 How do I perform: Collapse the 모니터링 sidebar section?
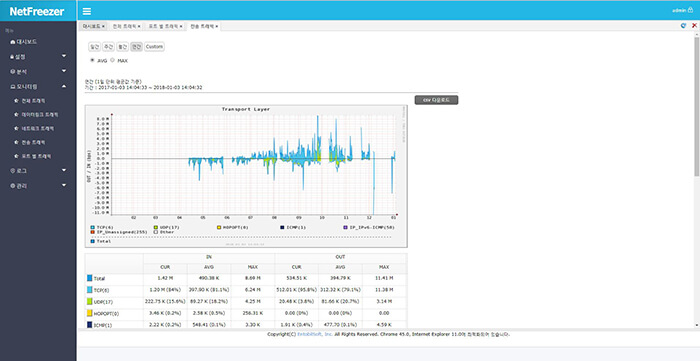tap(64, 86)
